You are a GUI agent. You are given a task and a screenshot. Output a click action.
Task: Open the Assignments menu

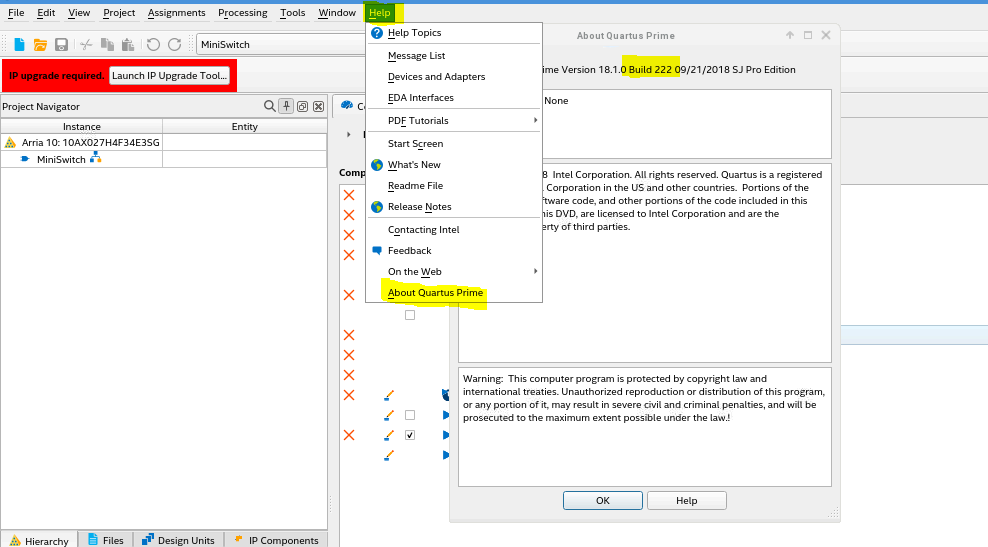[176, 13]
